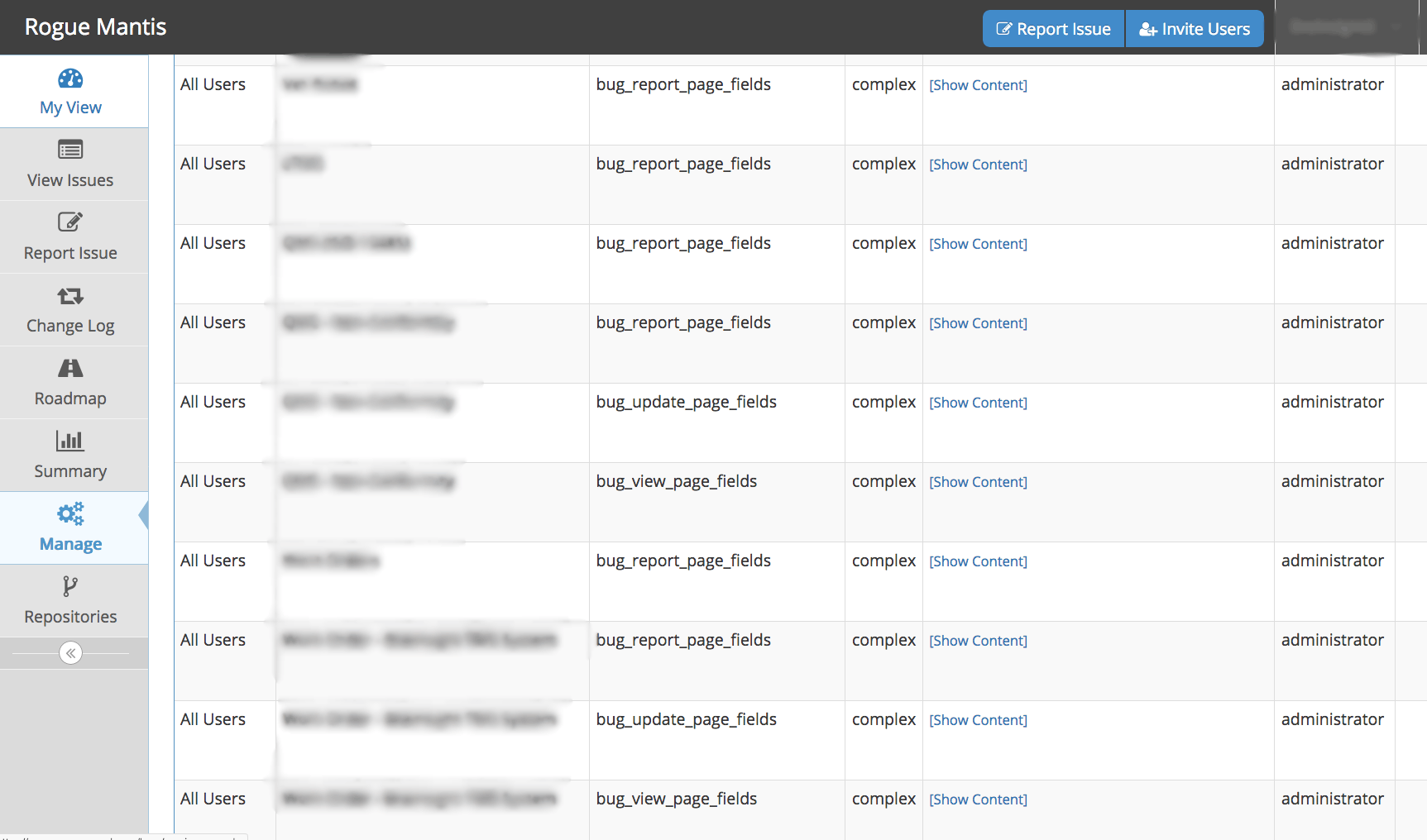Viewport: 1427px width, 840px height.
Task: Show content for first bug_report_page_fields row
Action: pos(978,85)
